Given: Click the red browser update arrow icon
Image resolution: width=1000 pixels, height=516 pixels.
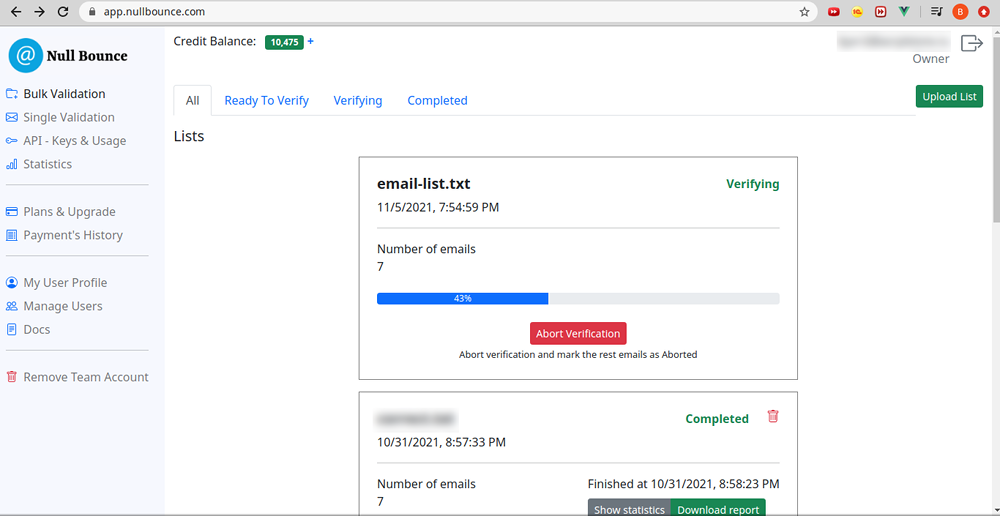Looking at the screenshot, I should [x=983, y=11].
